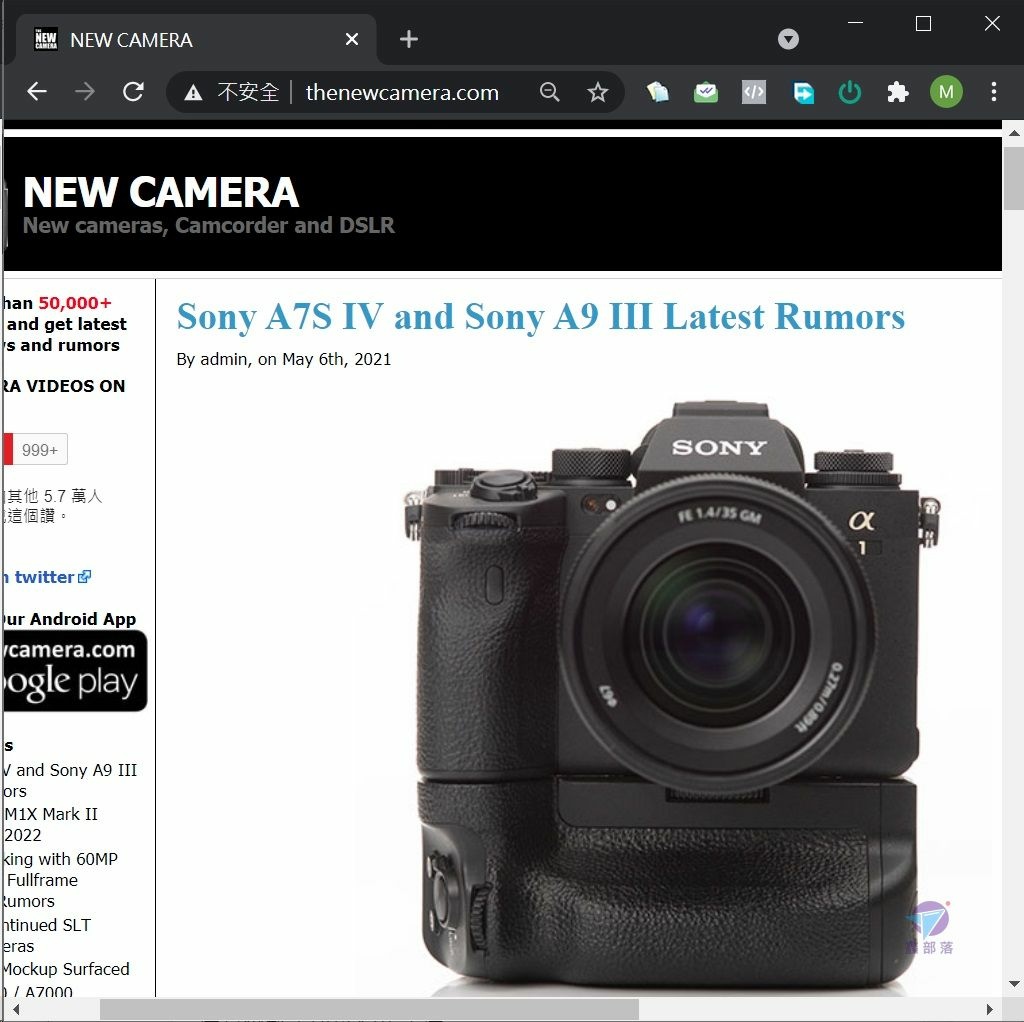Close the NEW CAMERA tab

pos(351,39)
